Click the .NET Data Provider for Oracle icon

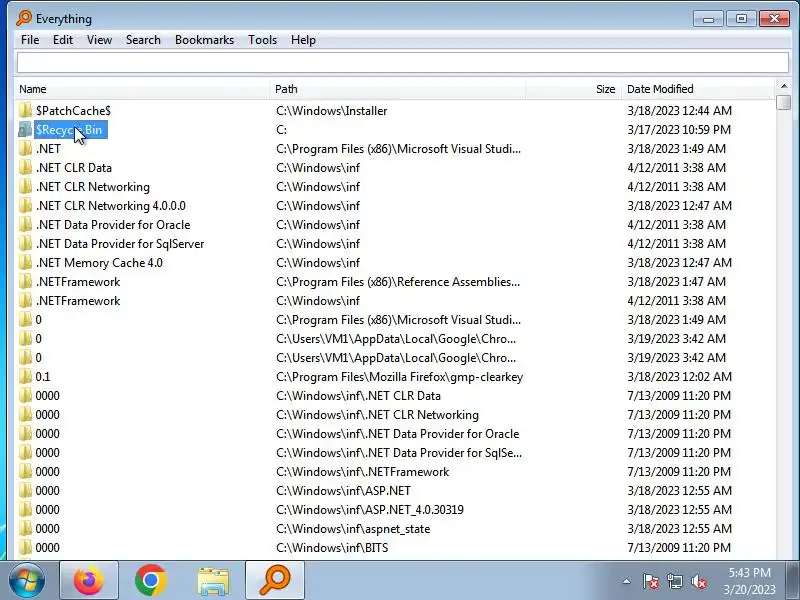tap(25, 224)
